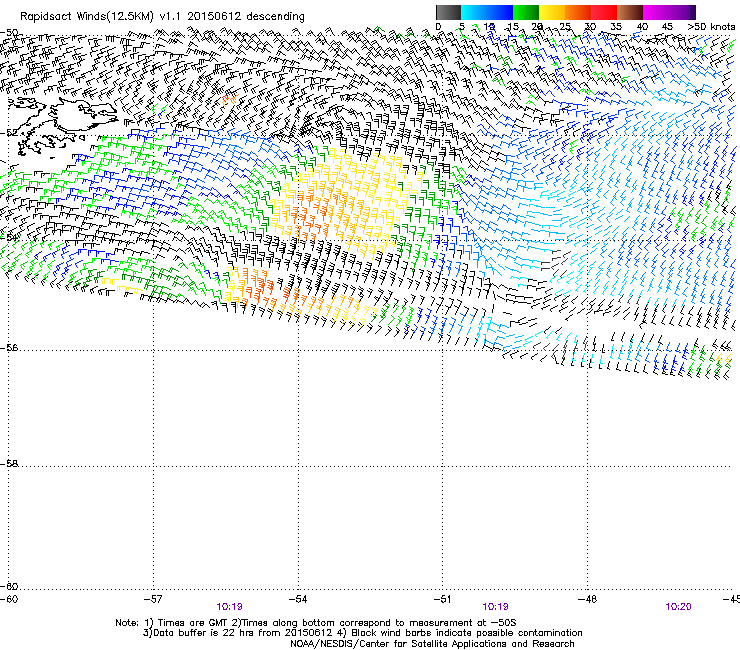The height and width of the screenshot is (650, 740).
Task: Click the '-45' longitude axis label
Action: click(731, 599)
